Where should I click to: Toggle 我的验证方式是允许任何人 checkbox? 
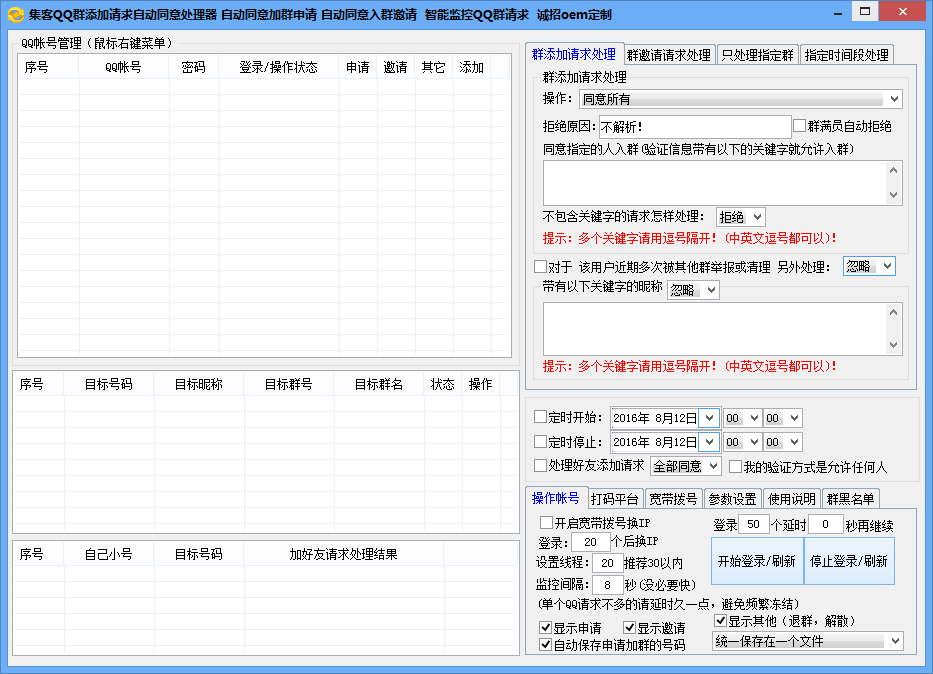point(735,466)
